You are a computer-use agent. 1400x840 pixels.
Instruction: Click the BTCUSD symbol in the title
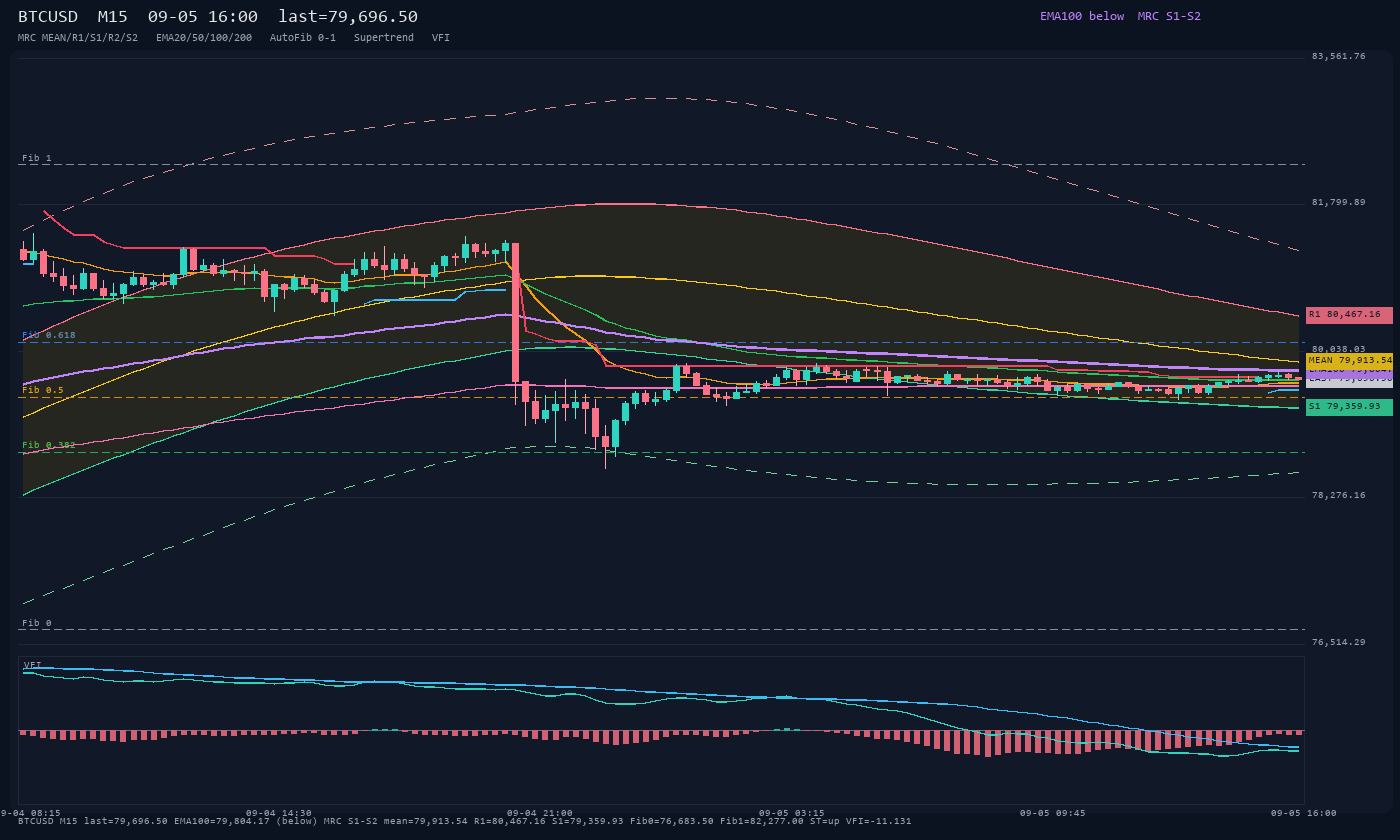48,17
